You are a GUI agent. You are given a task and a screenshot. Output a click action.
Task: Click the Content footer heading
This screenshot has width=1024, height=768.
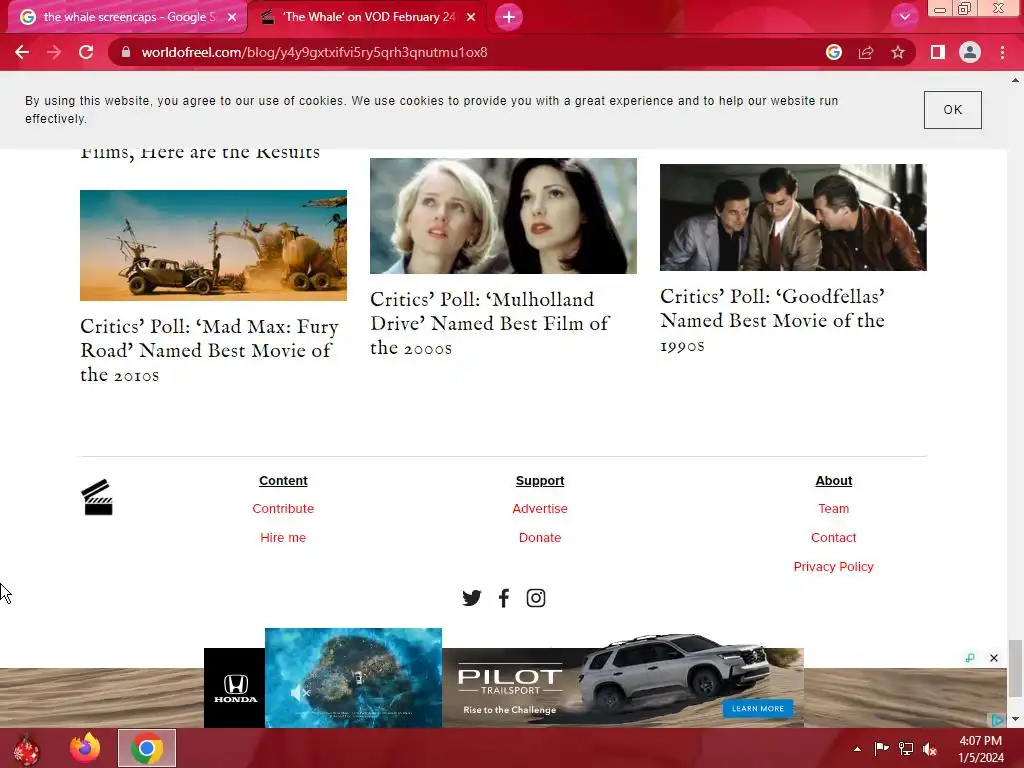pyautogui.click(x=283, y=480)
